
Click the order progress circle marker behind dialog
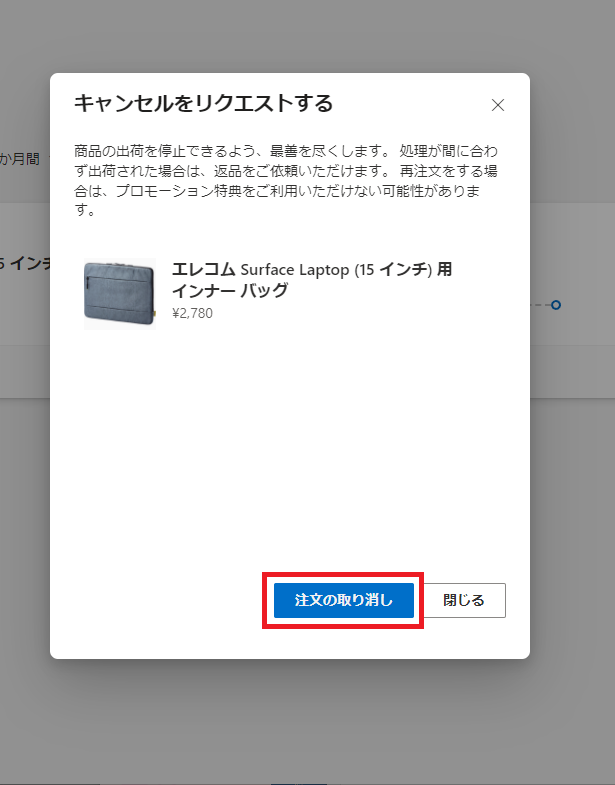(x=556, y=305)
